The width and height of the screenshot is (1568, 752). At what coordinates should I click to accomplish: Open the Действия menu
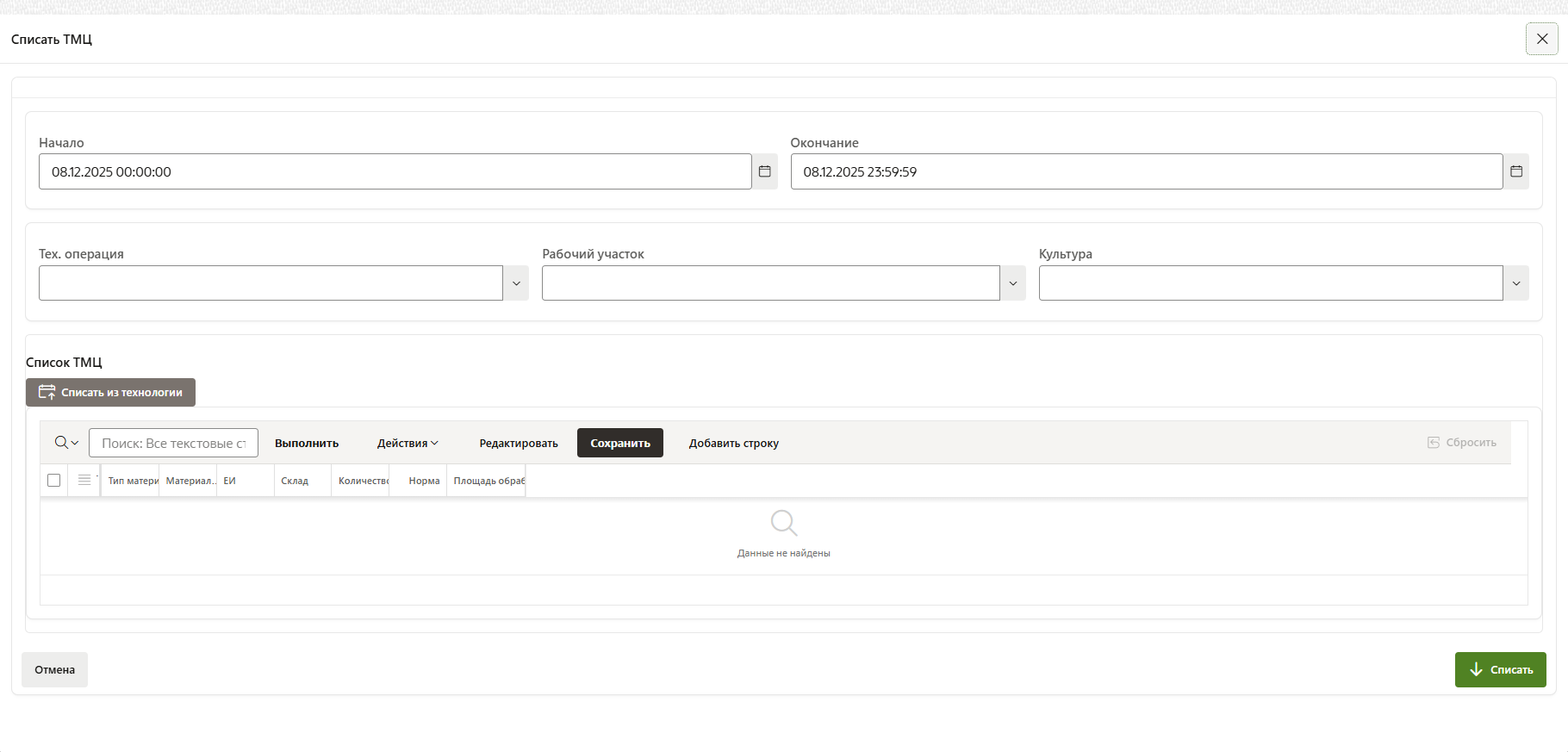(x=408, y=443)
